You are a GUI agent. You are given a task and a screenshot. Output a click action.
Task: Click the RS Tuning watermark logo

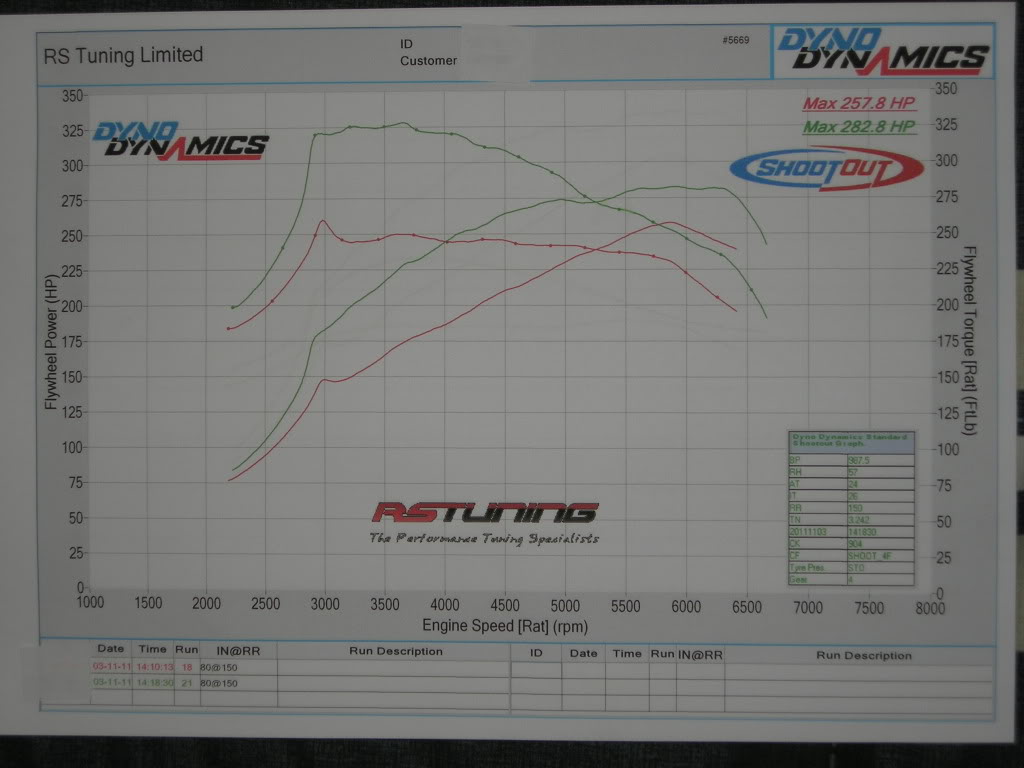(484, 514)
